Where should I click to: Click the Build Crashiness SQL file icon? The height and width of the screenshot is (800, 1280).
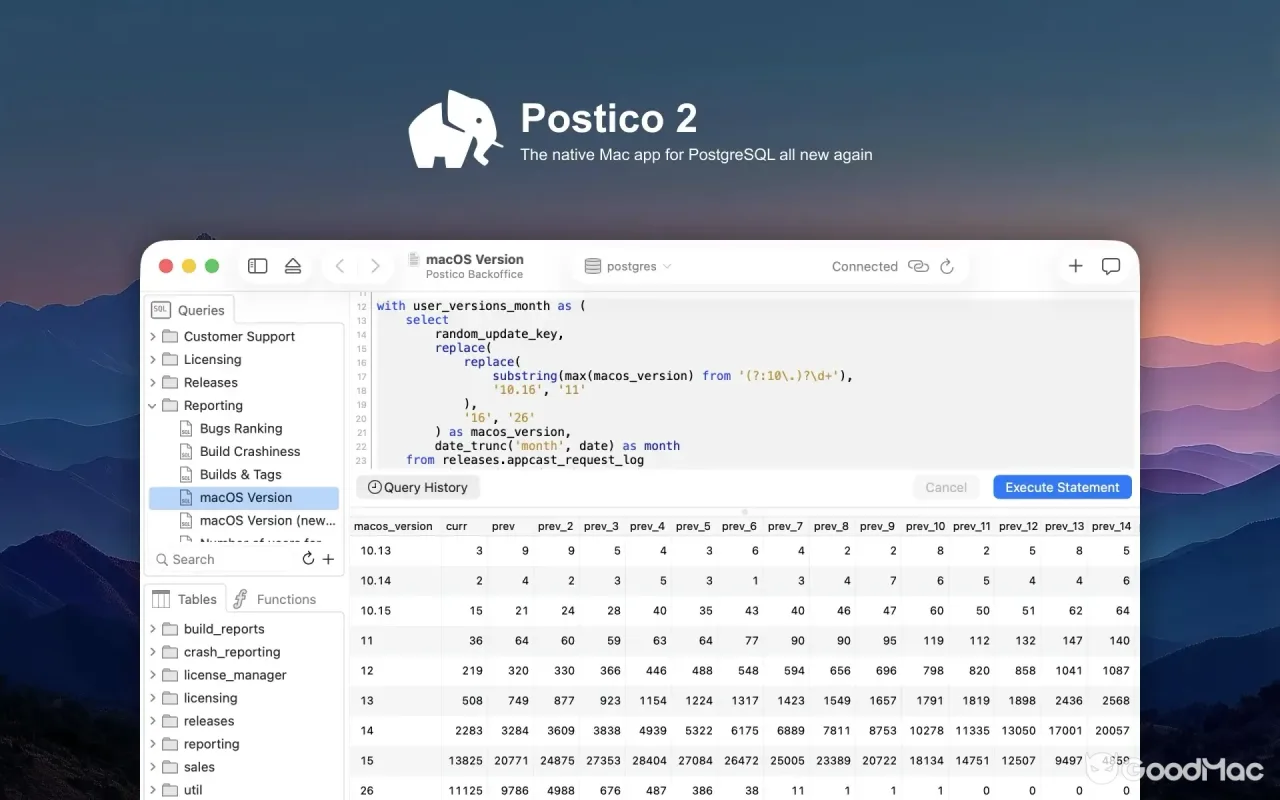(x=185, y=451)
